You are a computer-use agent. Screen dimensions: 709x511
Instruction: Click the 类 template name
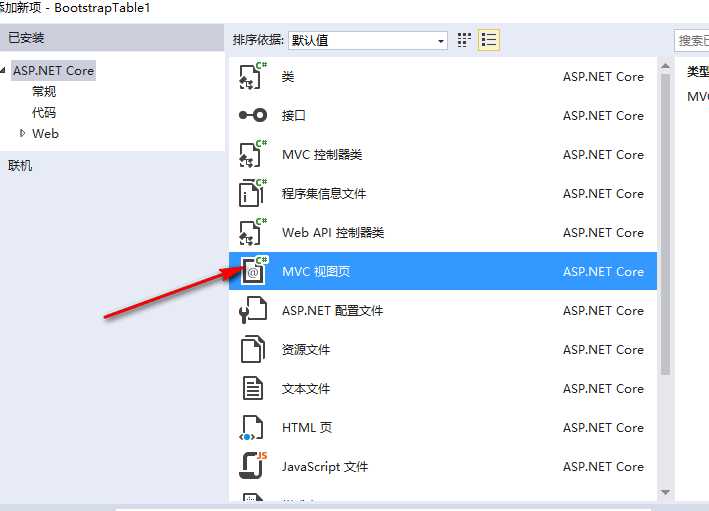[288, 76]
